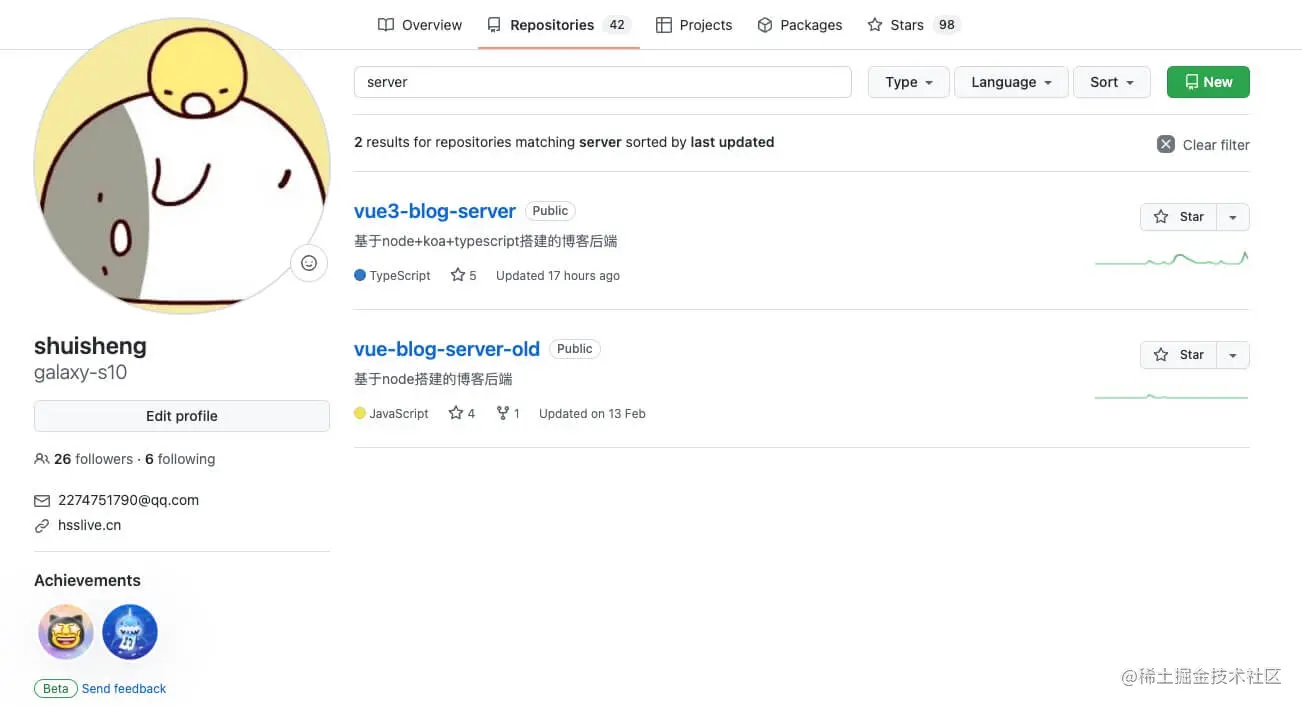
Task: Click the shuisheng profile name
Action: tap(90, 346)
